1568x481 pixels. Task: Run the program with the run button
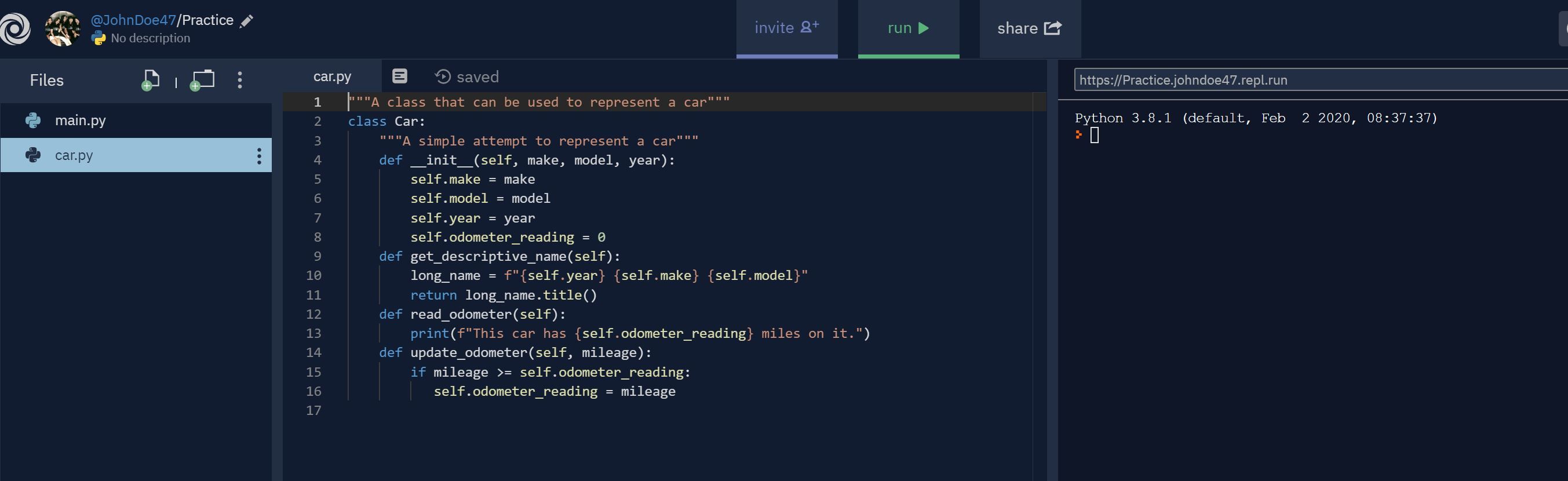pos(908,28)
